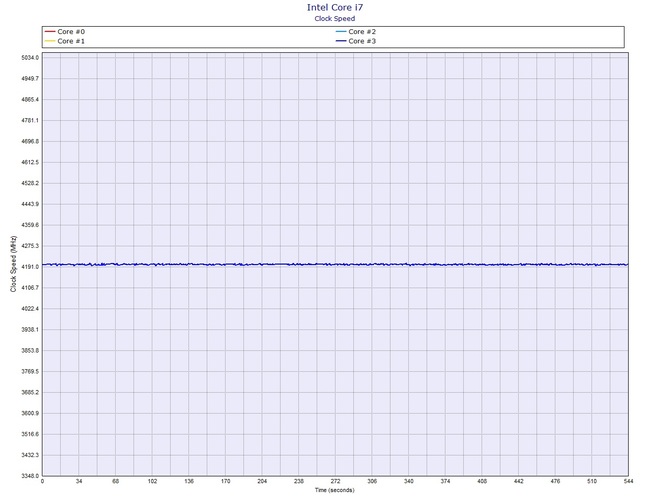Click the clock speed trace line in the chart
670x502 pixels.
335,264
